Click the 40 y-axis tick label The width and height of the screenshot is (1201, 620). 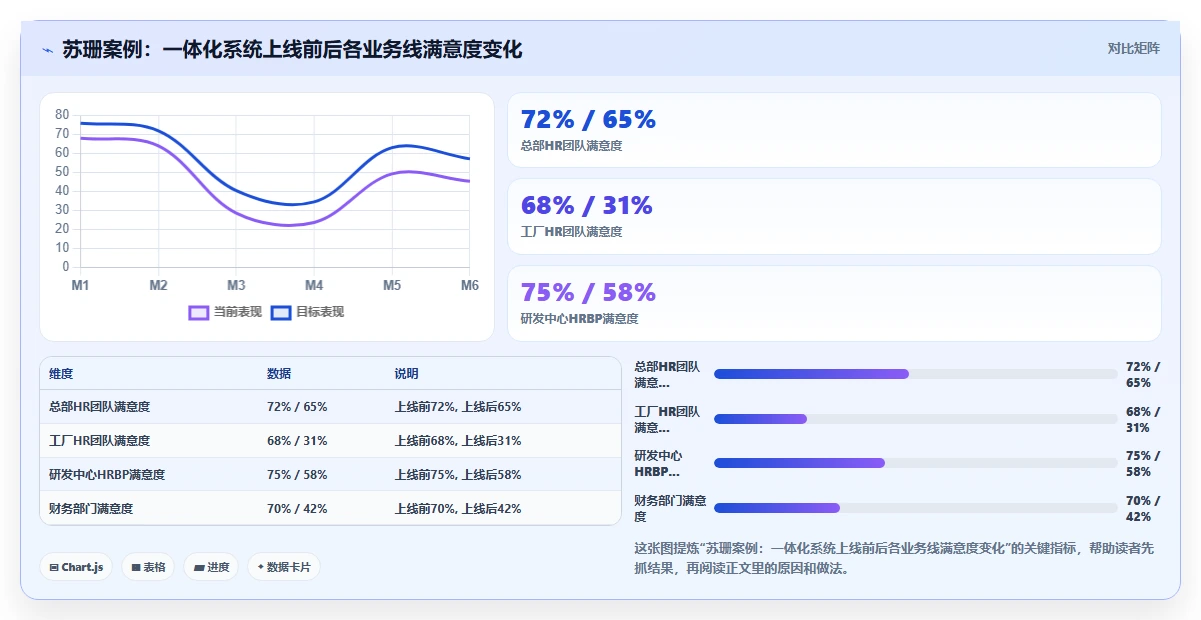[x=62, y=191]
